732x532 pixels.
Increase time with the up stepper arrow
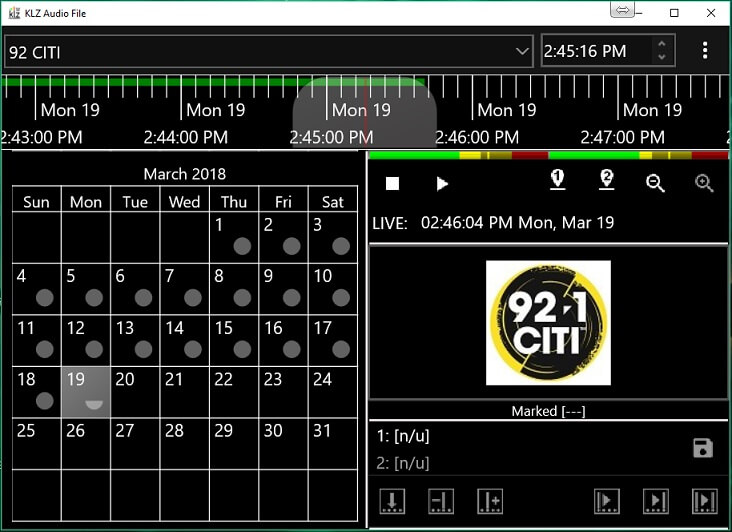tap(661, 44)
